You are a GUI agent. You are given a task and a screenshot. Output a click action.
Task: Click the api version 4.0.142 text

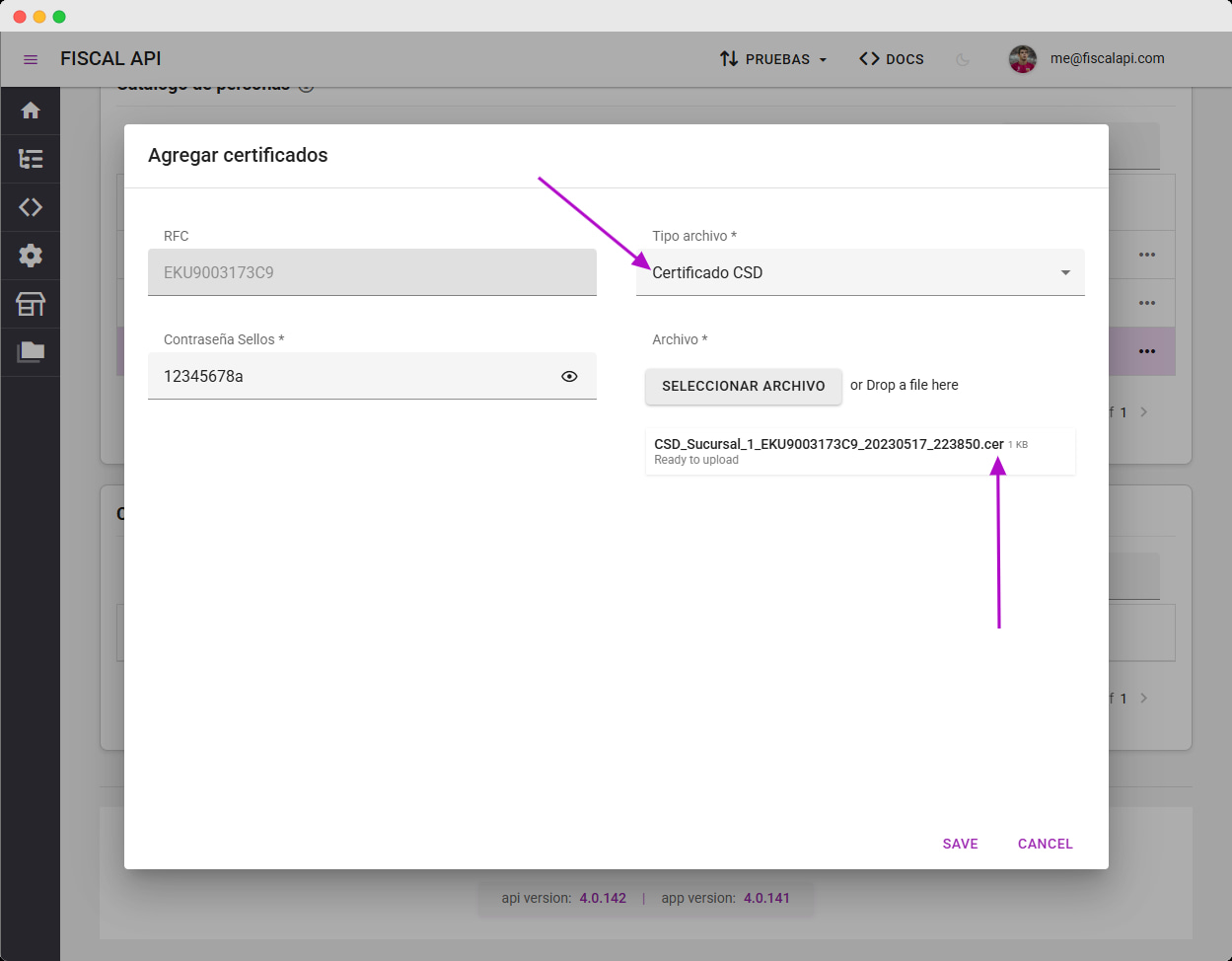564,898
